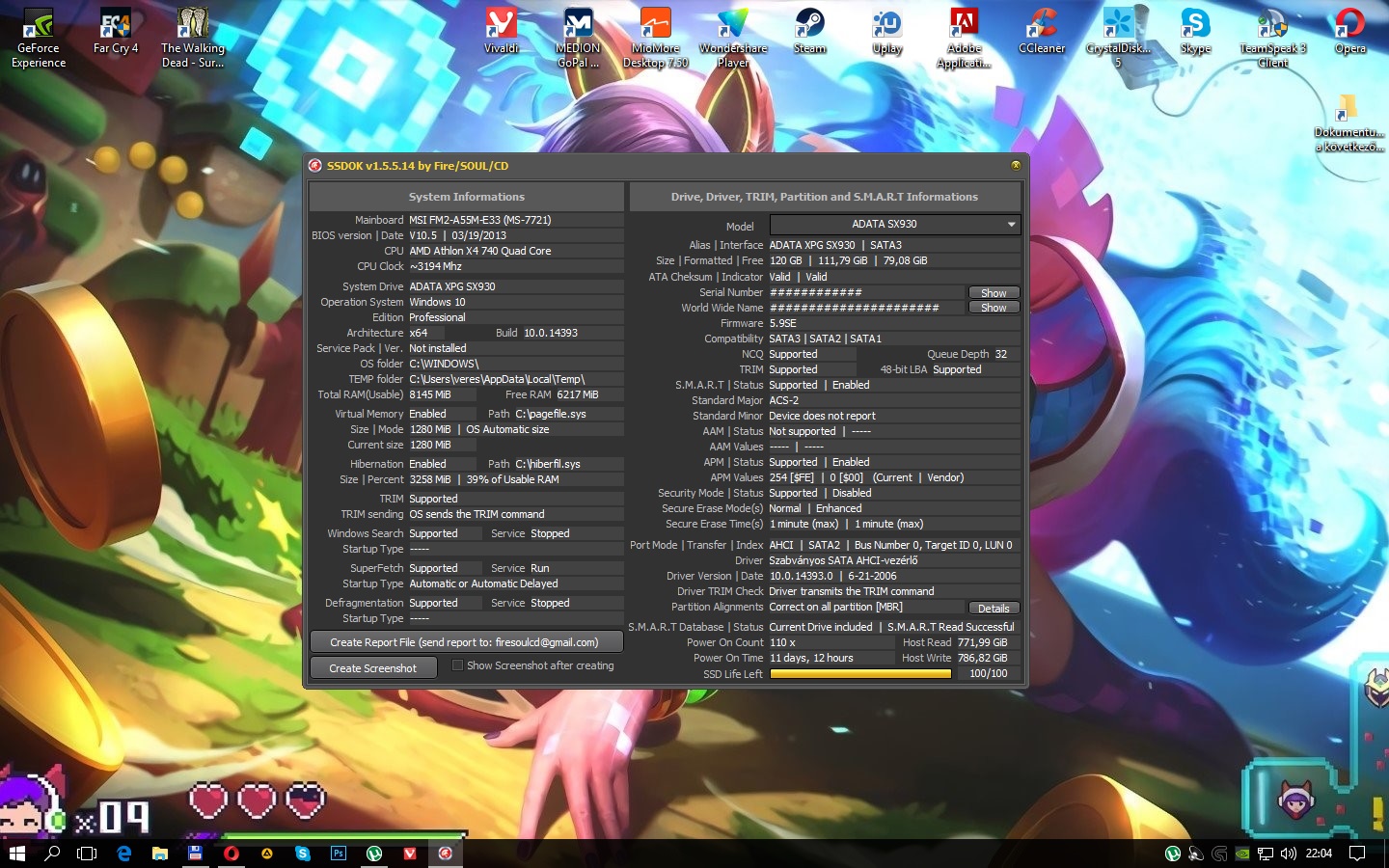
Task: Open Photoshop from taskbar
Action: click(x=338, y=854)
